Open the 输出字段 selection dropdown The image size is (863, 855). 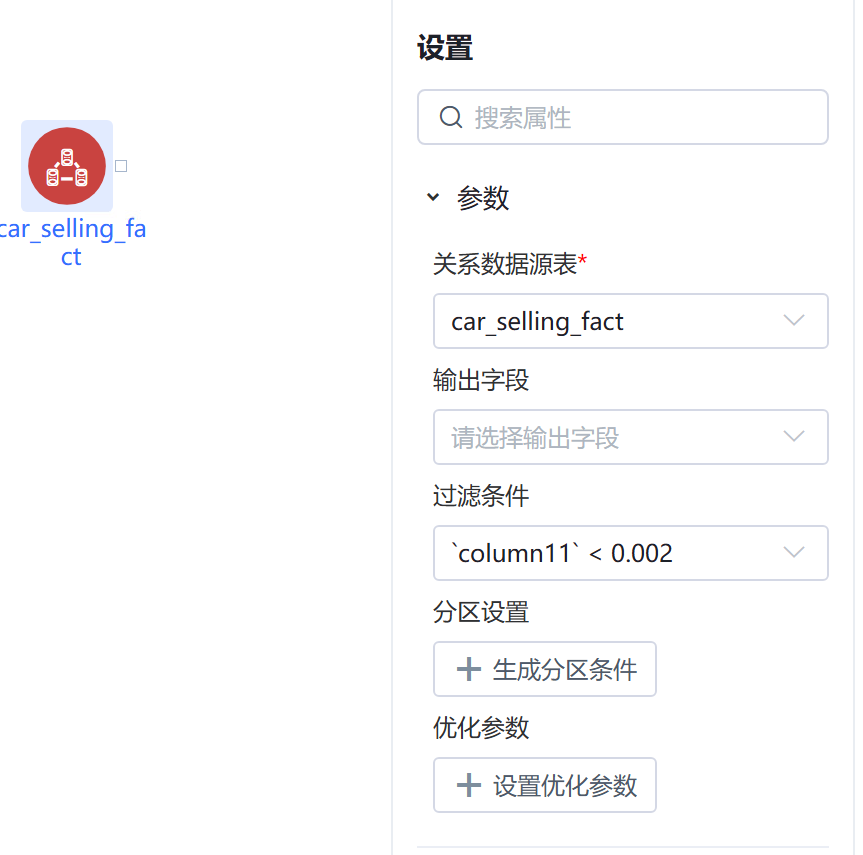[631, 437]
